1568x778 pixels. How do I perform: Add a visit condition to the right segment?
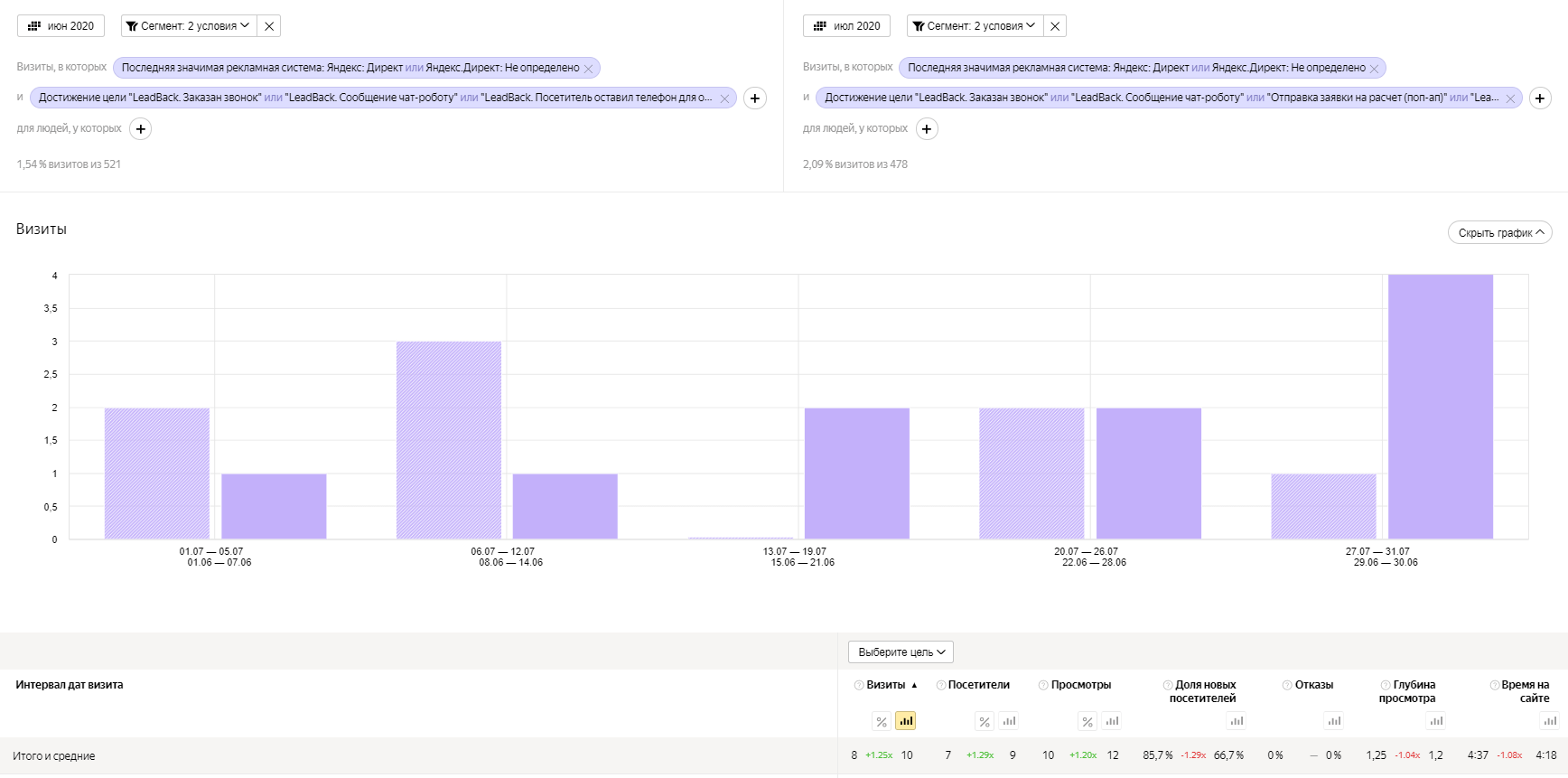coord(1540,98)
